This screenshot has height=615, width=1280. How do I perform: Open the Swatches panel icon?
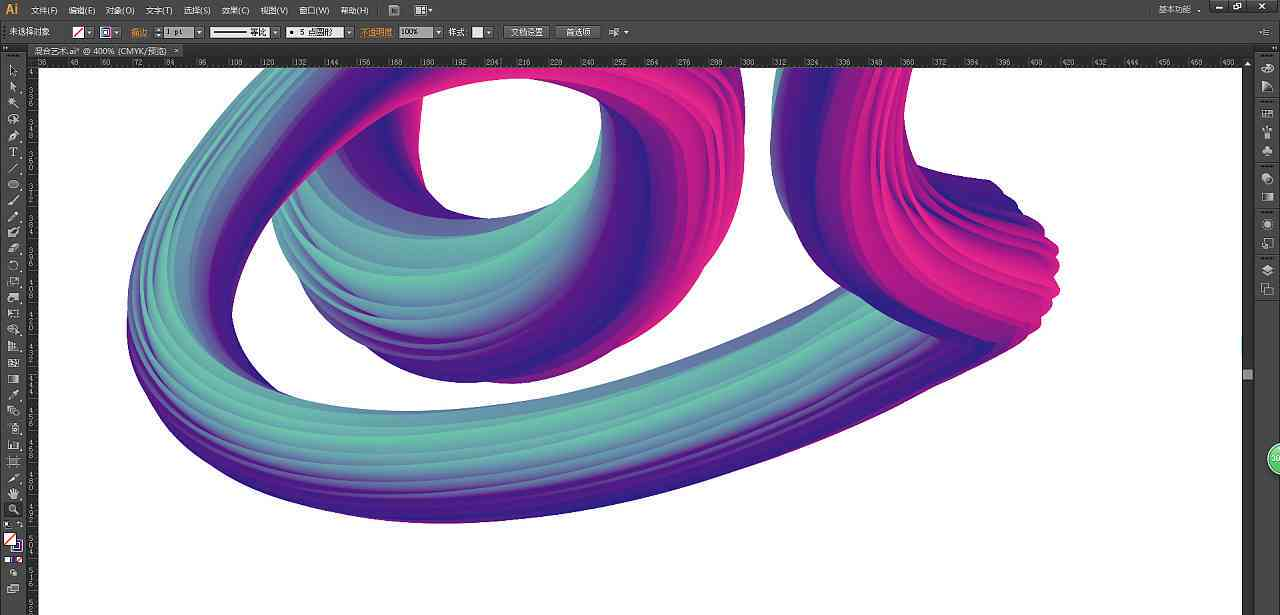1268,114
